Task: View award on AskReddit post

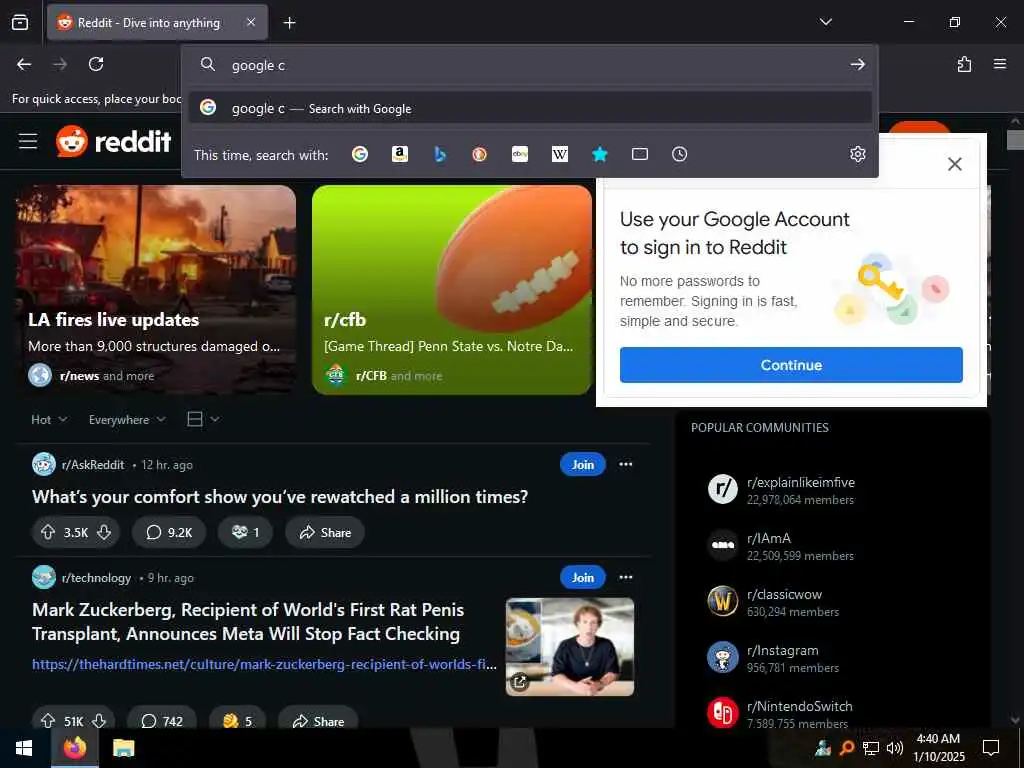Action: click(x=246, y=532)
